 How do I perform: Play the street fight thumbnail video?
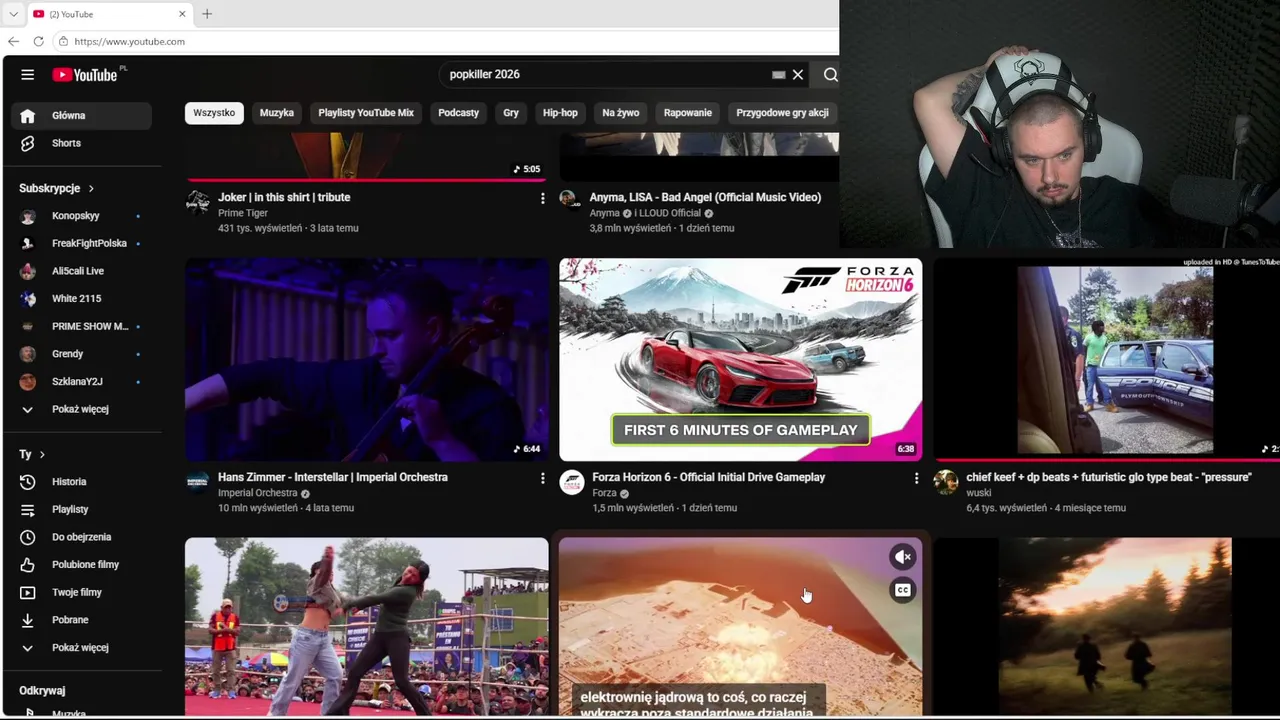pos(367,627)
